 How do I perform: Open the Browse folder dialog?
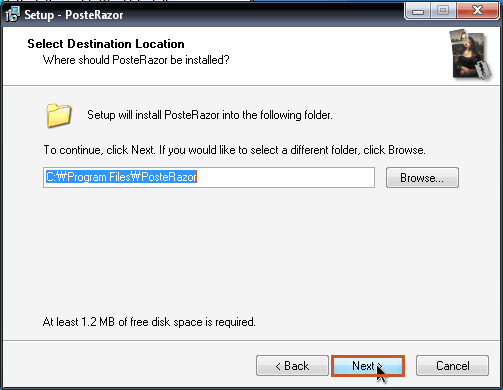pyautogui.click(x=422, y=178)
